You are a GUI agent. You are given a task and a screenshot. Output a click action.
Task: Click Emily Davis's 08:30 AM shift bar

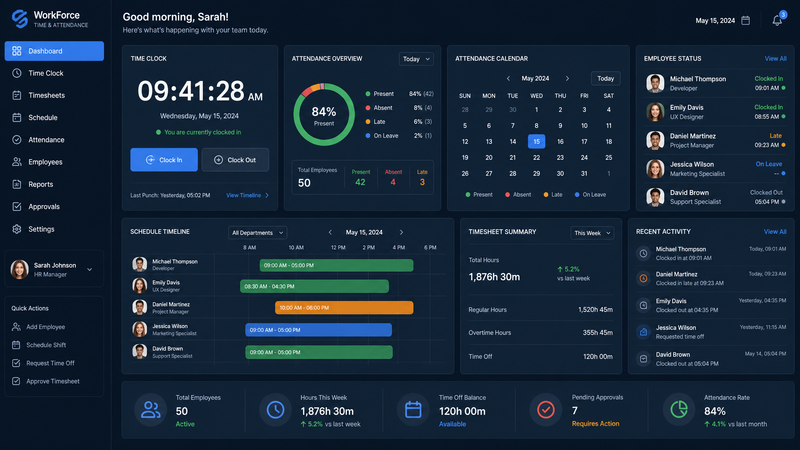[x=314, y=286]
